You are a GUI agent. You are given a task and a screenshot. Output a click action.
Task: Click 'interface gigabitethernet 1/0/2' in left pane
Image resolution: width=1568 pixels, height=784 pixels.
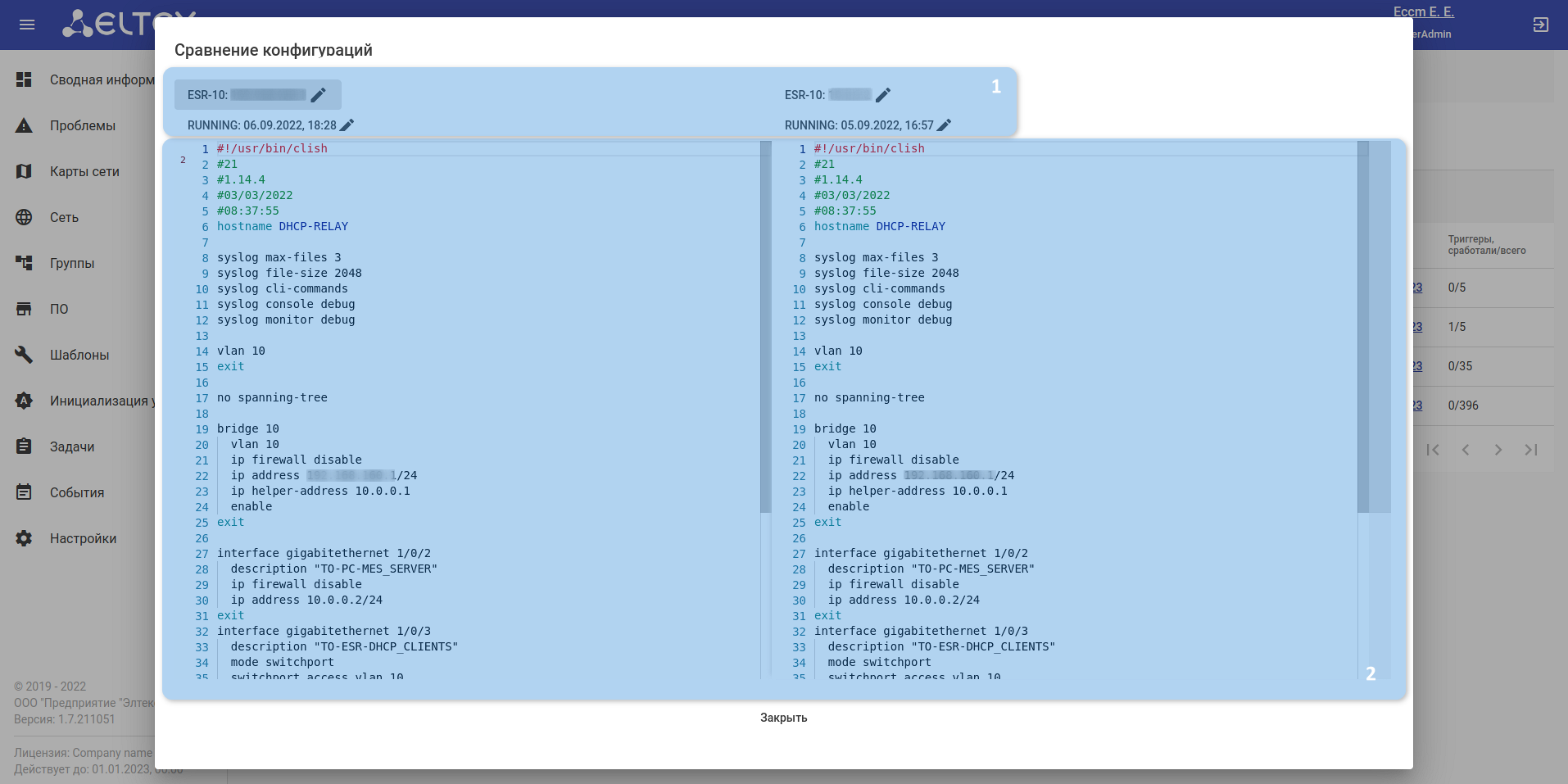[324, 553]
